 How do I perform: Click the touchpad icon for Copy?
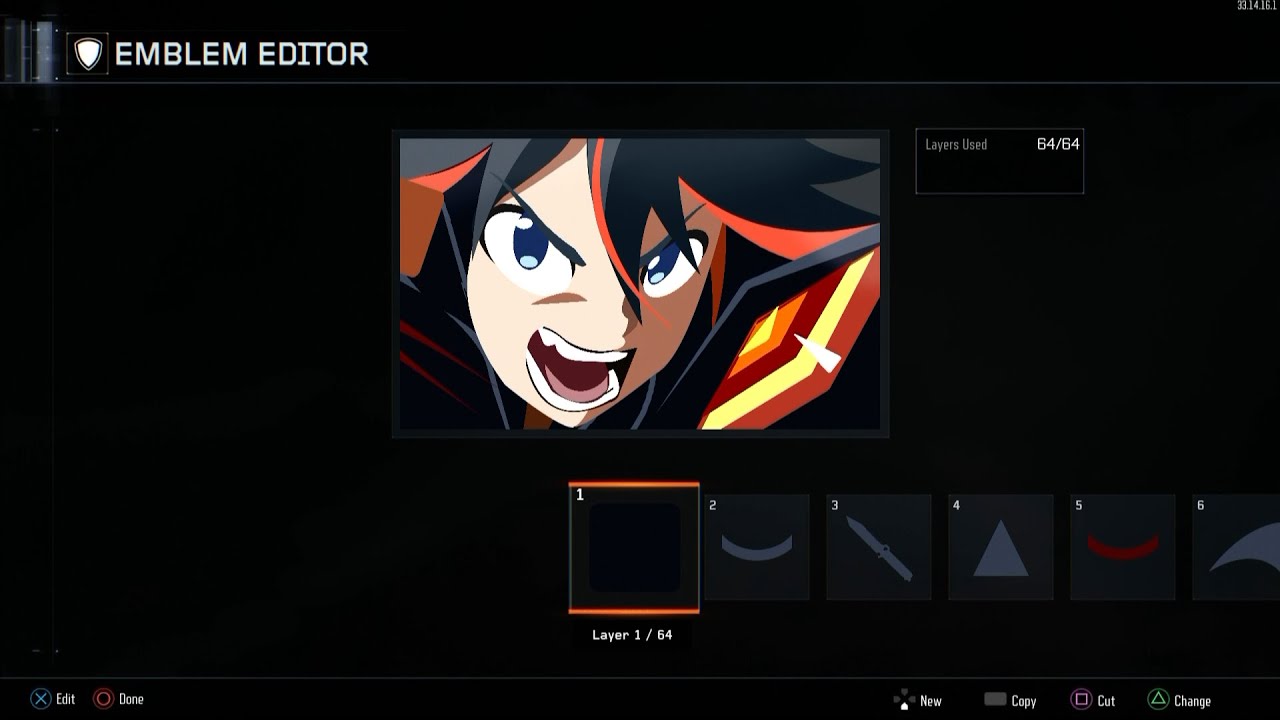click(995, 699)
